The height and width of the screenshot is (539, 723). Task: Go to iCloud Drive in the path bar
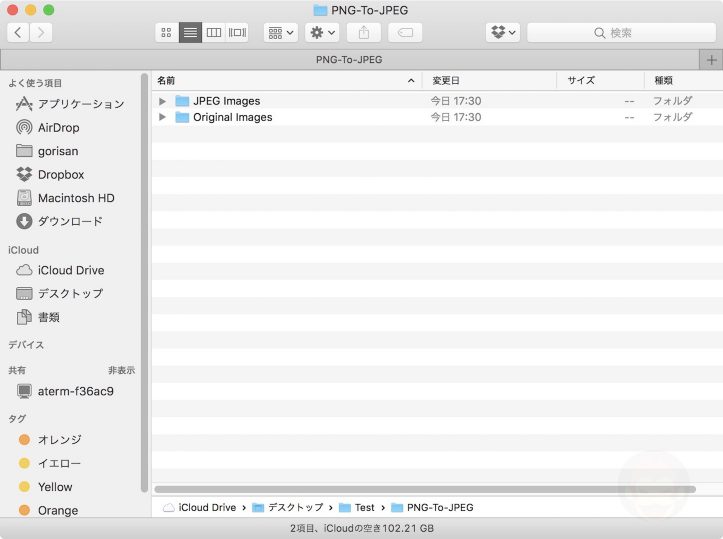[x=200, y=507]
